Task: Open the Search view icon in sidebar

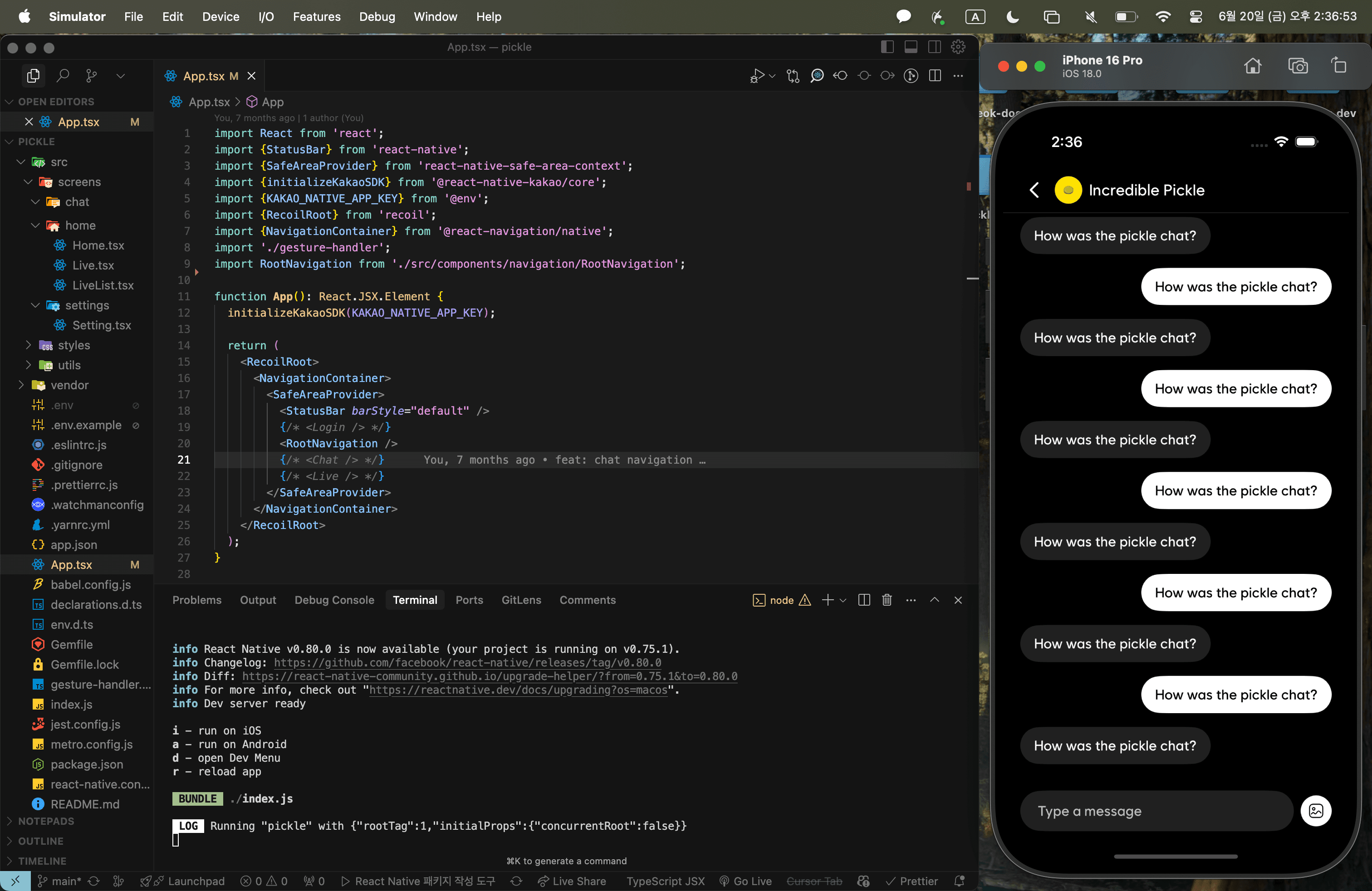Action: (x=63, y=75)
